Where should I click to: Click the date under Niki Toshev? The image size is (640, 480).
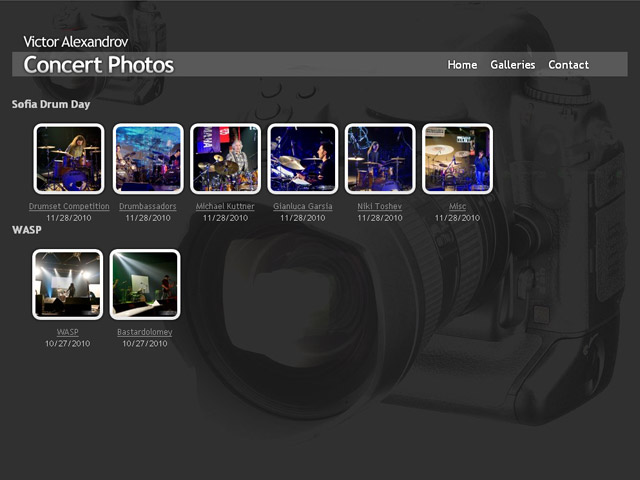[380, 218]
